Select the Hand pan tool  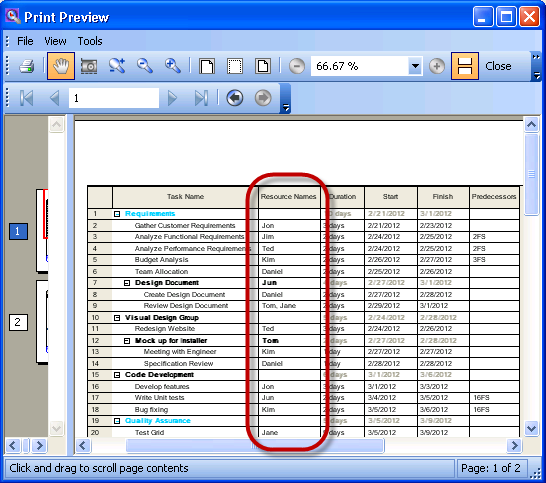pos(61,66)
